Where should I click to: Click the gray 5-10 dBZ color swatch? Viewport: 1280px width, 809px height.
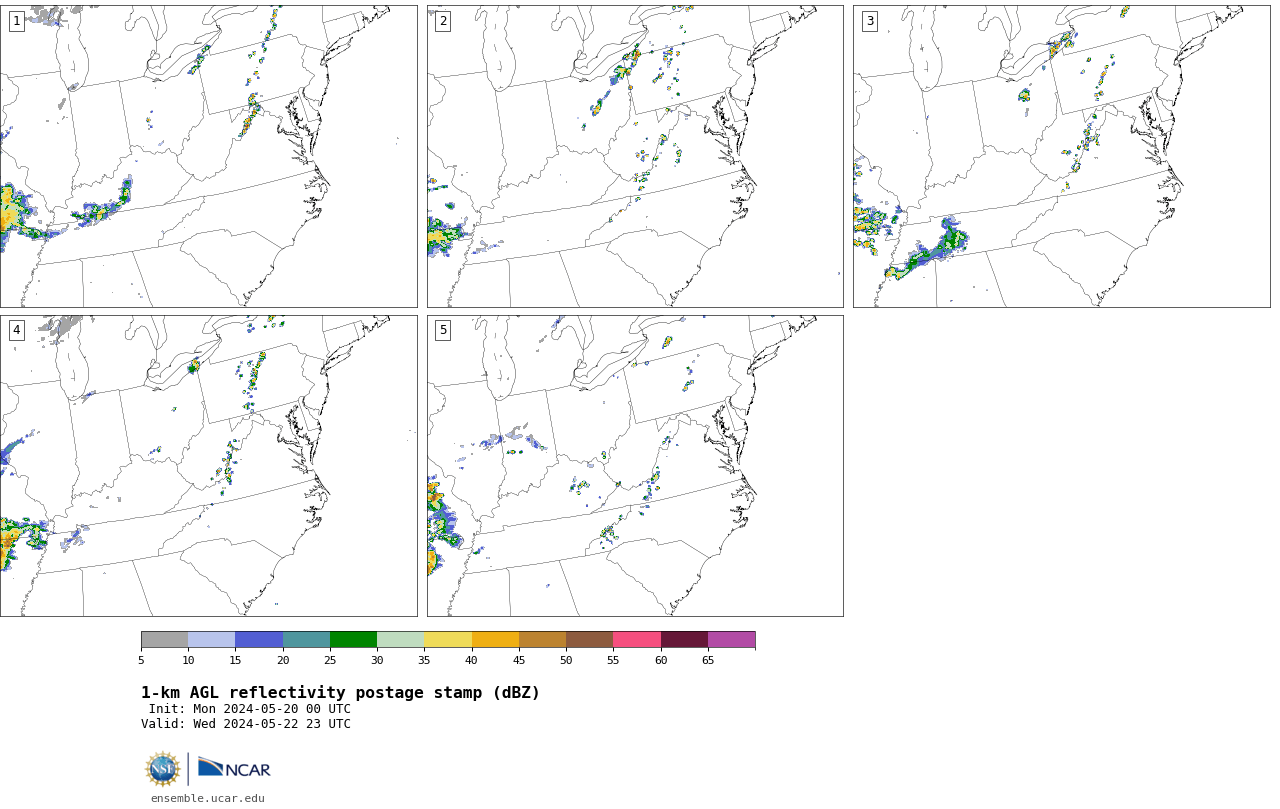pos(164,640)
